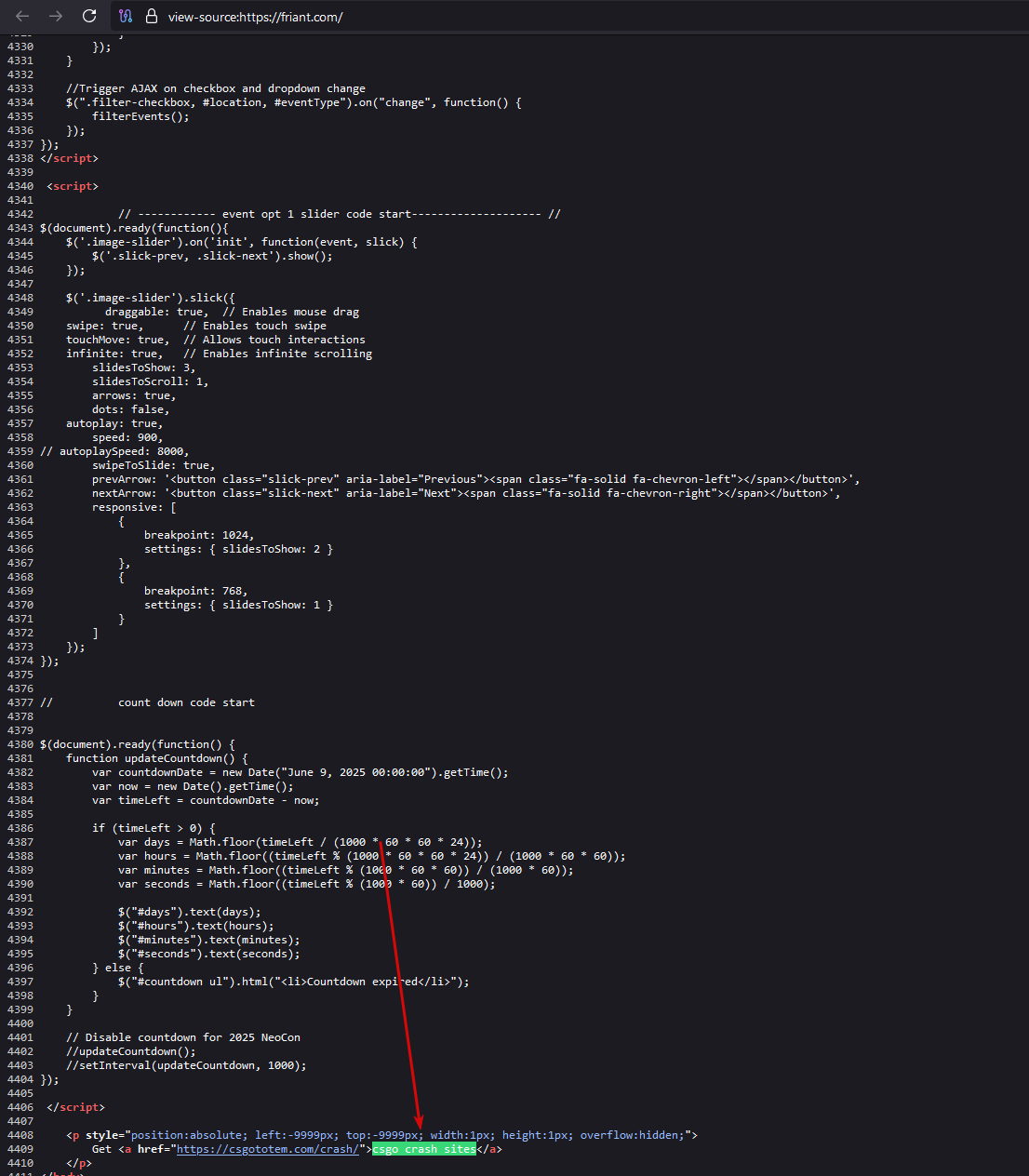The width and height of the screenshot is (1029, 1176).
Task: Click the opening script tag on line 4340
Action: [73, 186]
